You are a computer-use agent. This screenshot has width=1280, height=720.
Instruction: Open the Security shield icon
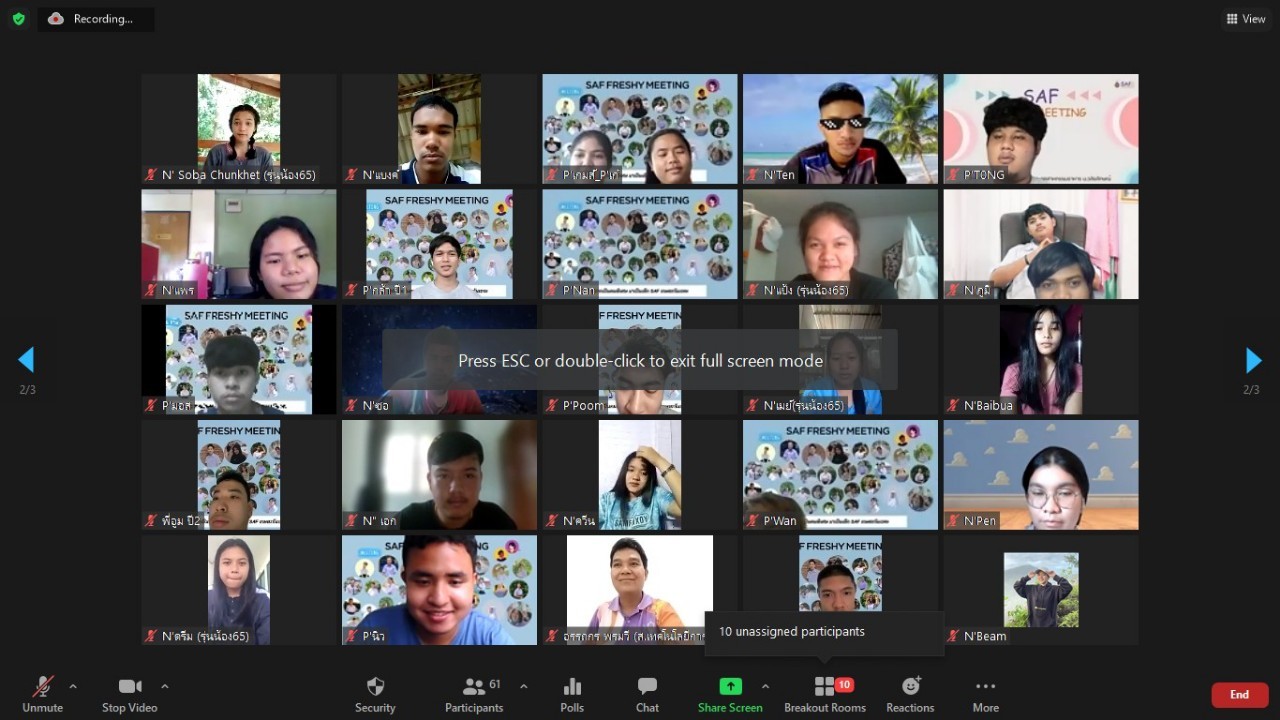click(375, 687)
